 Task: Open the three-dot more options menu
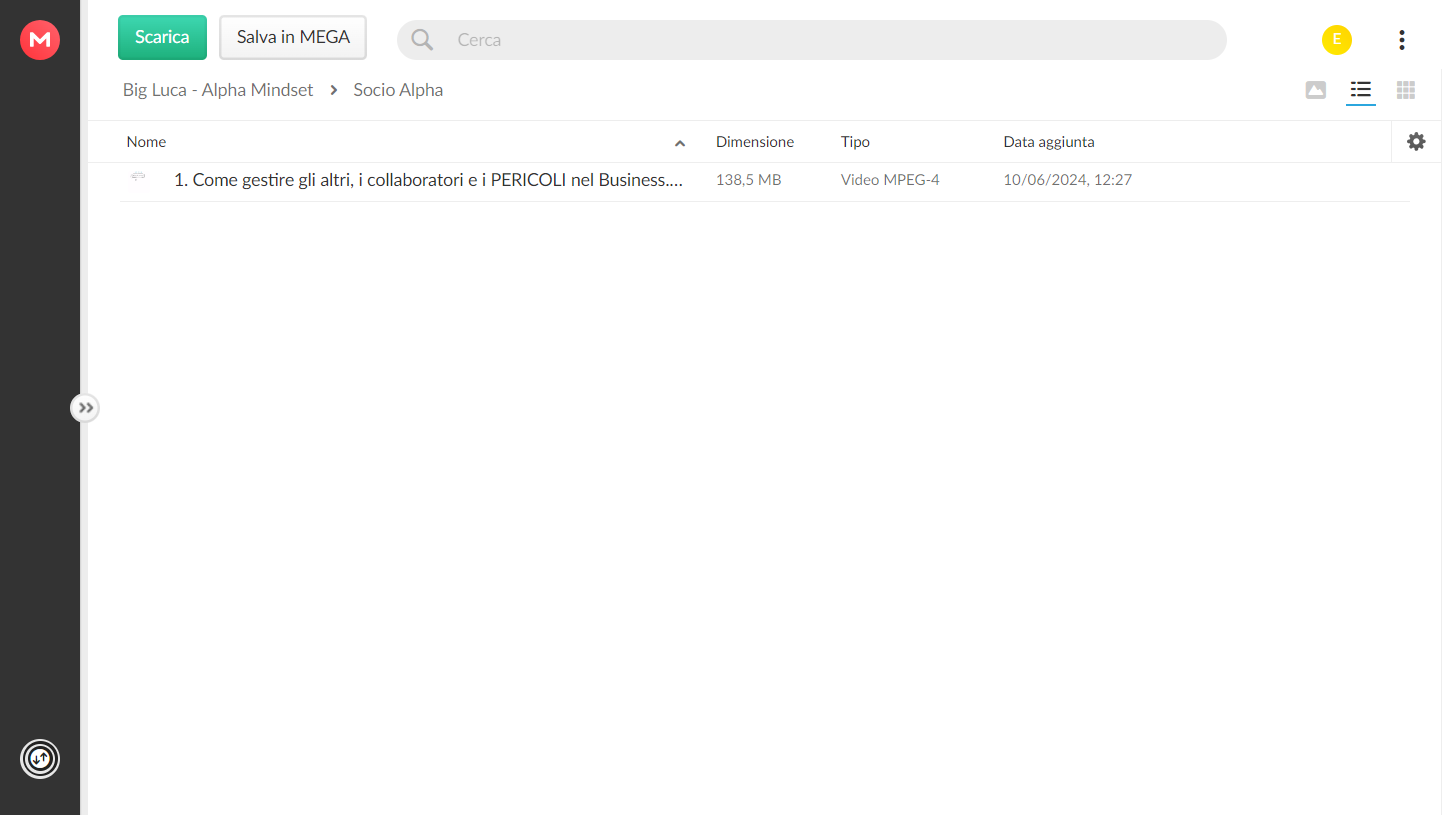click(1402, 40)
